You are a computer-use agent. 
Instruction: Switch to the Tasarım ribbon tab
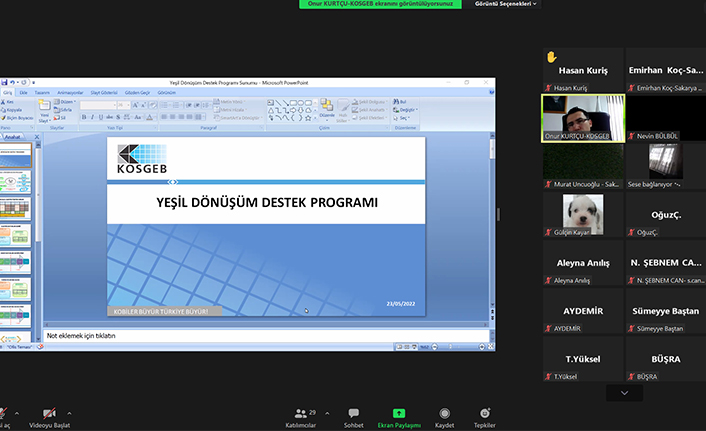click(42, 92)
